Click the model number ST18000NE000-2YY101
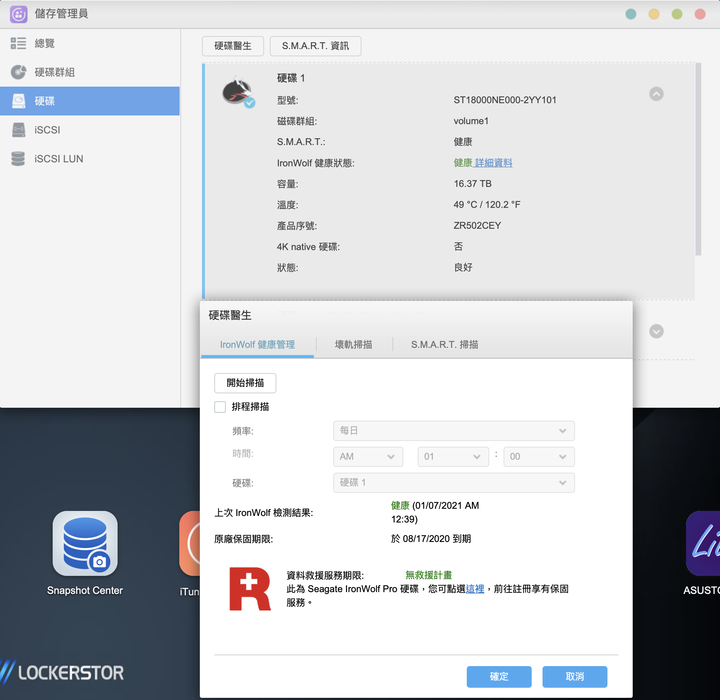The width and height of the screenshot is (720, 700). [505, 100]
